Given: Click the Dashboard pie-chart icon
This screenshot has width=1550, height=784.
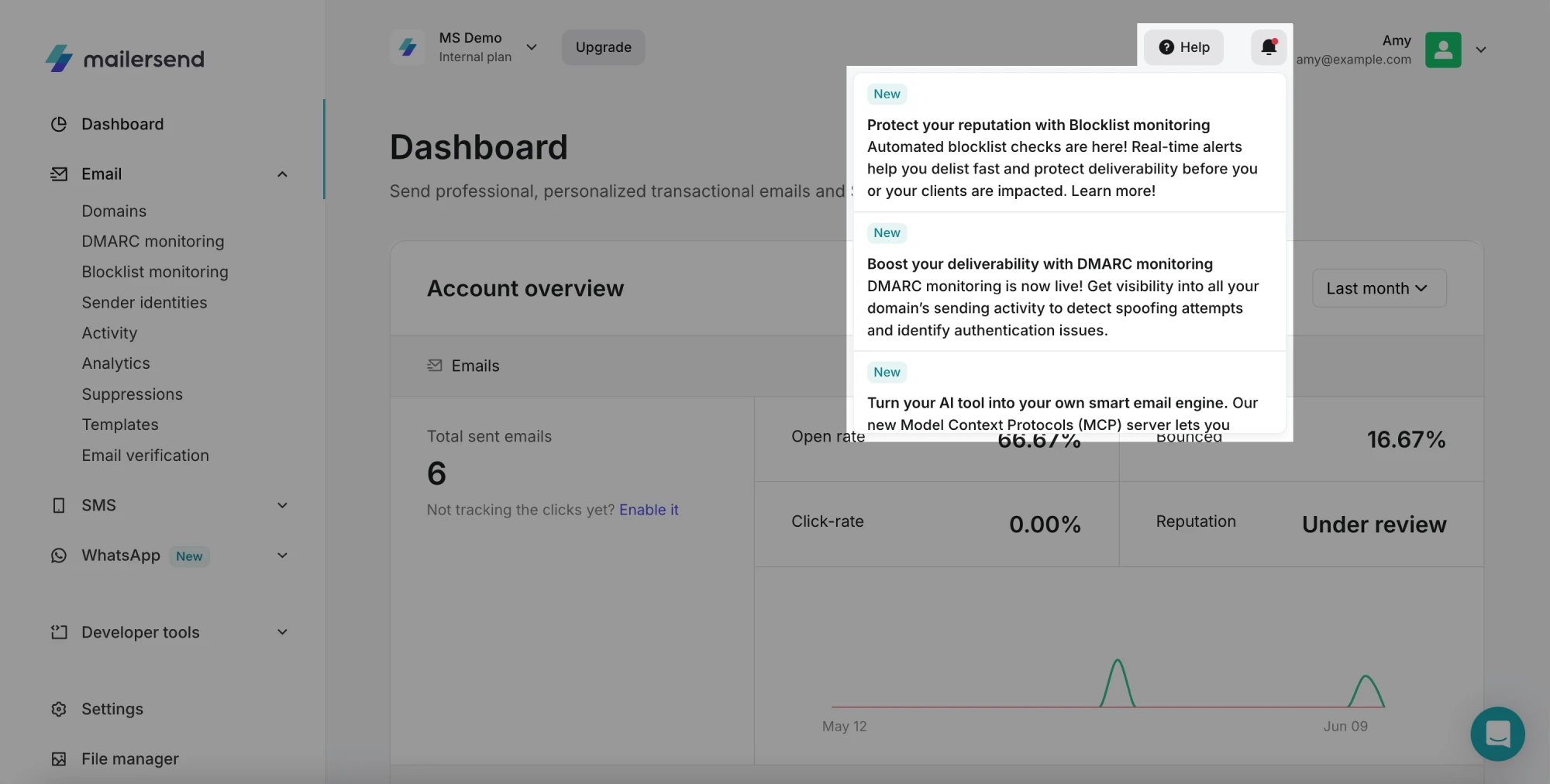Looking at the screenshot, I should tap(59, 124).
